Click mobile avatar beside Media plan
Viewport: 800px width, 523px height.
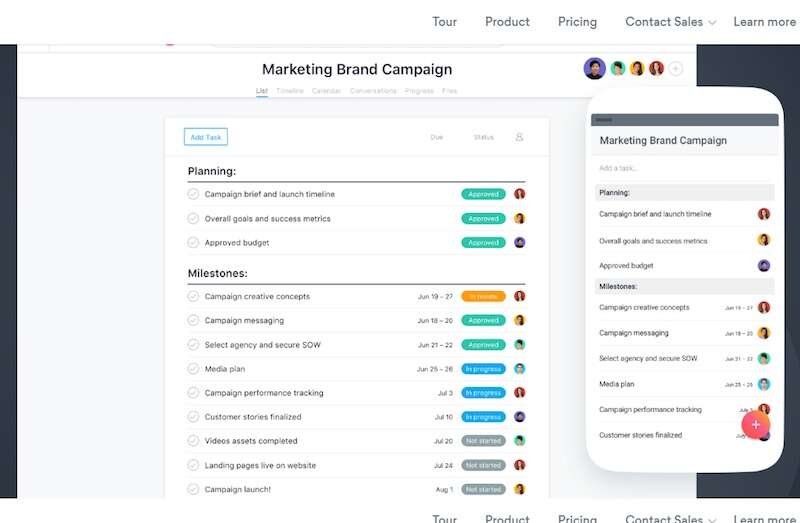click(764, 384)
